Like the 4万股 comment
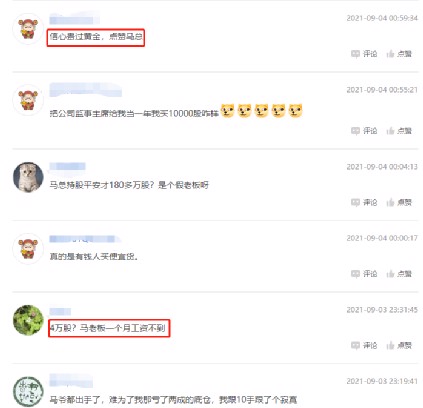 coord(399,345)
